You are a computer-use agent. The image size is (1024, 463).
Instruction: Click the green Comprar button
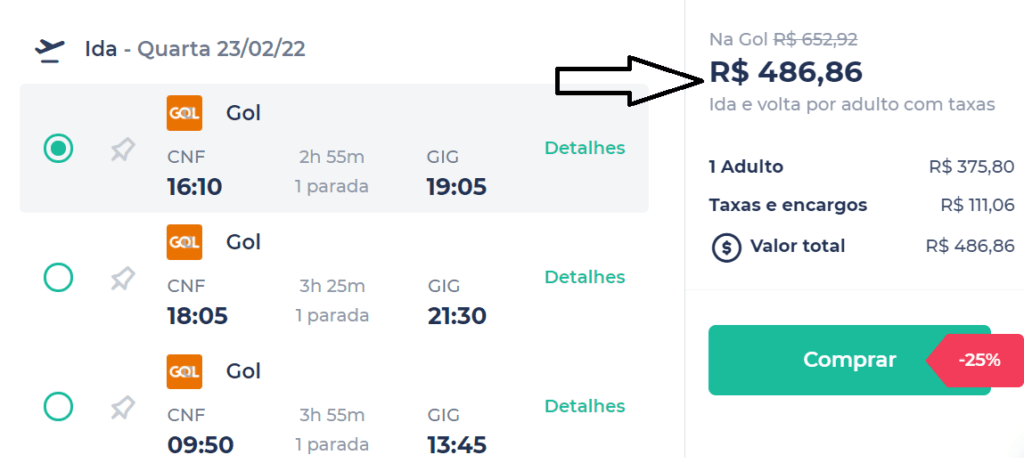click(849, 360)
